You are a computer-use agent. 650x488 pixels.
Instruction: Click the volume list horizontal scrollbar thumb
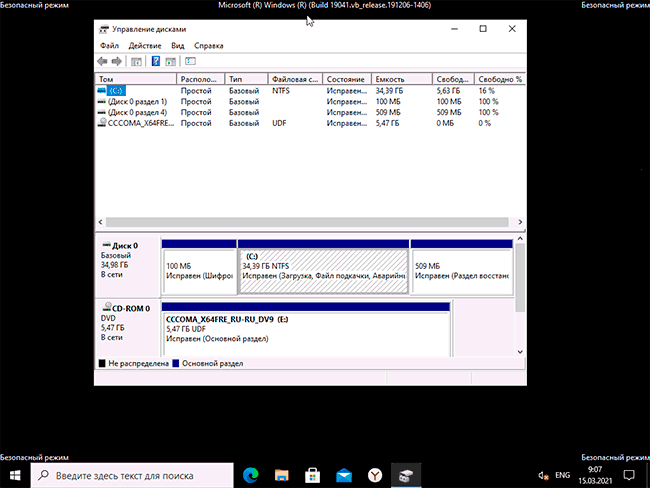[307, 222]
